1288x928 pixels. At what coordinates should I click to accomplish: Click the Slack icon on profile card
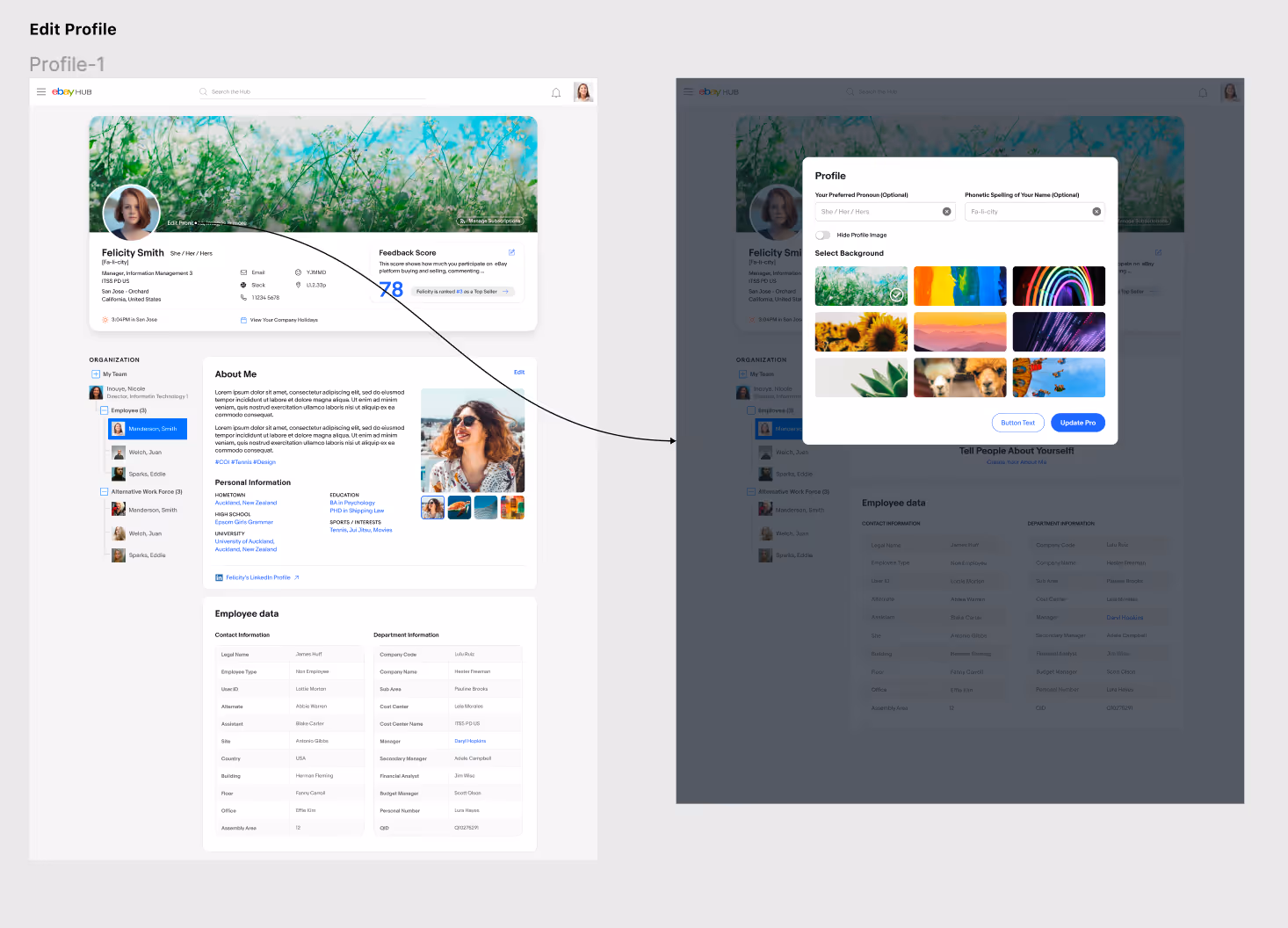point(244,285)
